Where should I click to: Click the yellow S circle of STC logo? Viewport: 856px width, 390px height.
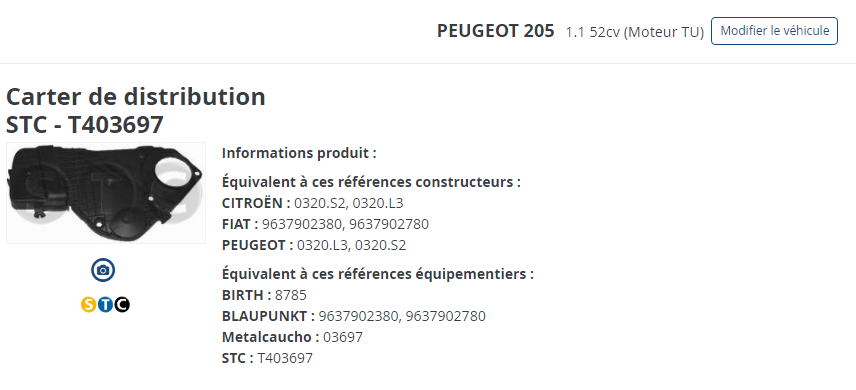pos(88,304)
